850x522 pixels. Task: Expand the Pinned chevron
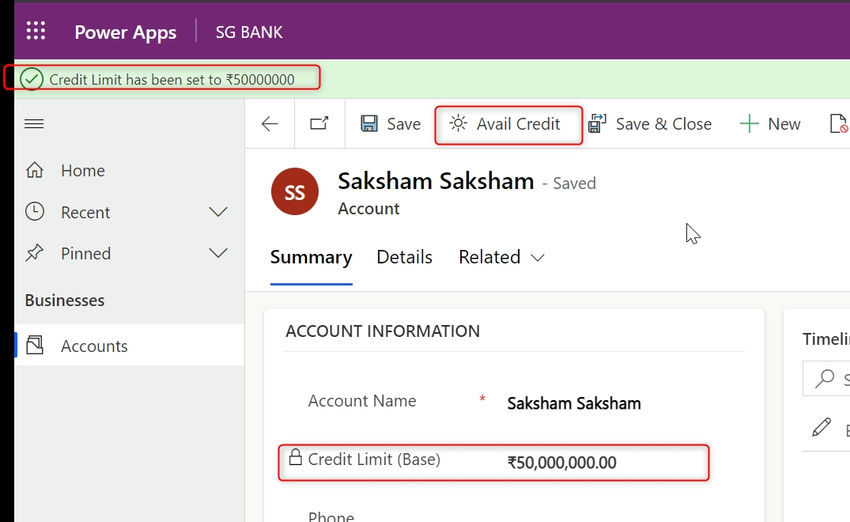[218, 253]
